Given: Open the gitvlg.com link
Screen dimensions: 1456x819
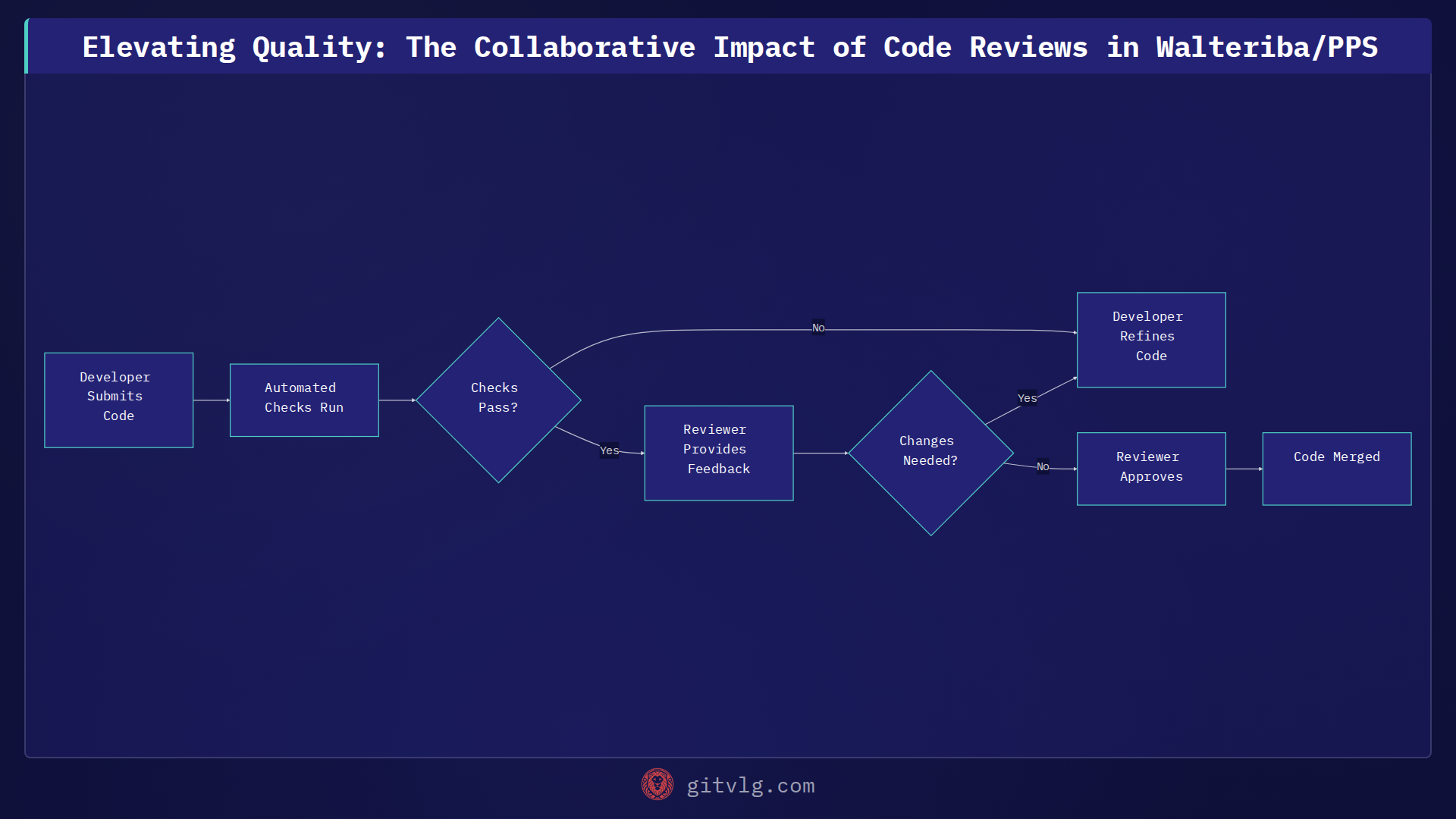Looking at the screenshot, I should click(x=750, y=786).
